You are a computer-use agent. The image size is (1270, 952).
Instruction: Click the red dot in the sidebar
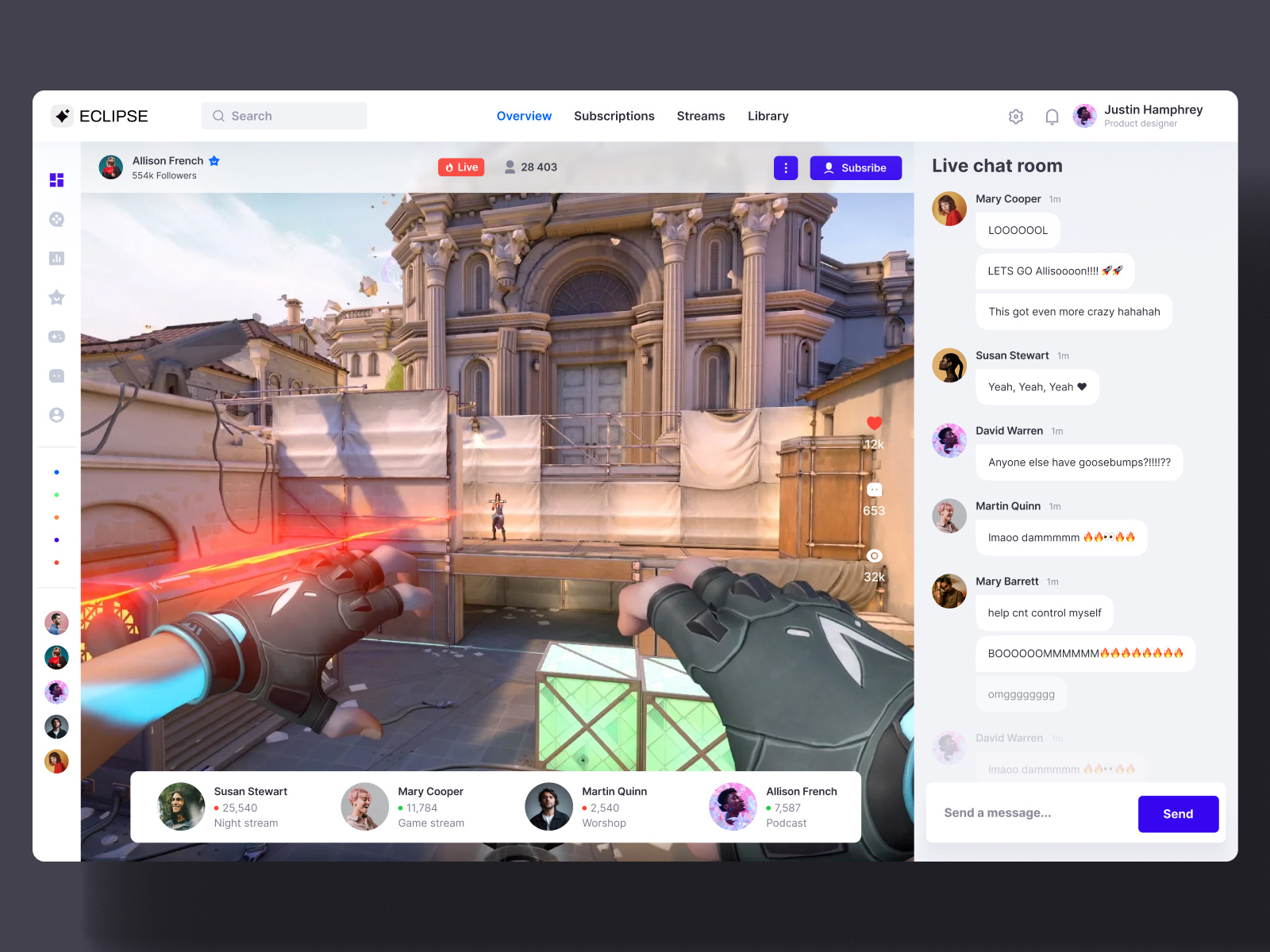(x=56, y=562)
